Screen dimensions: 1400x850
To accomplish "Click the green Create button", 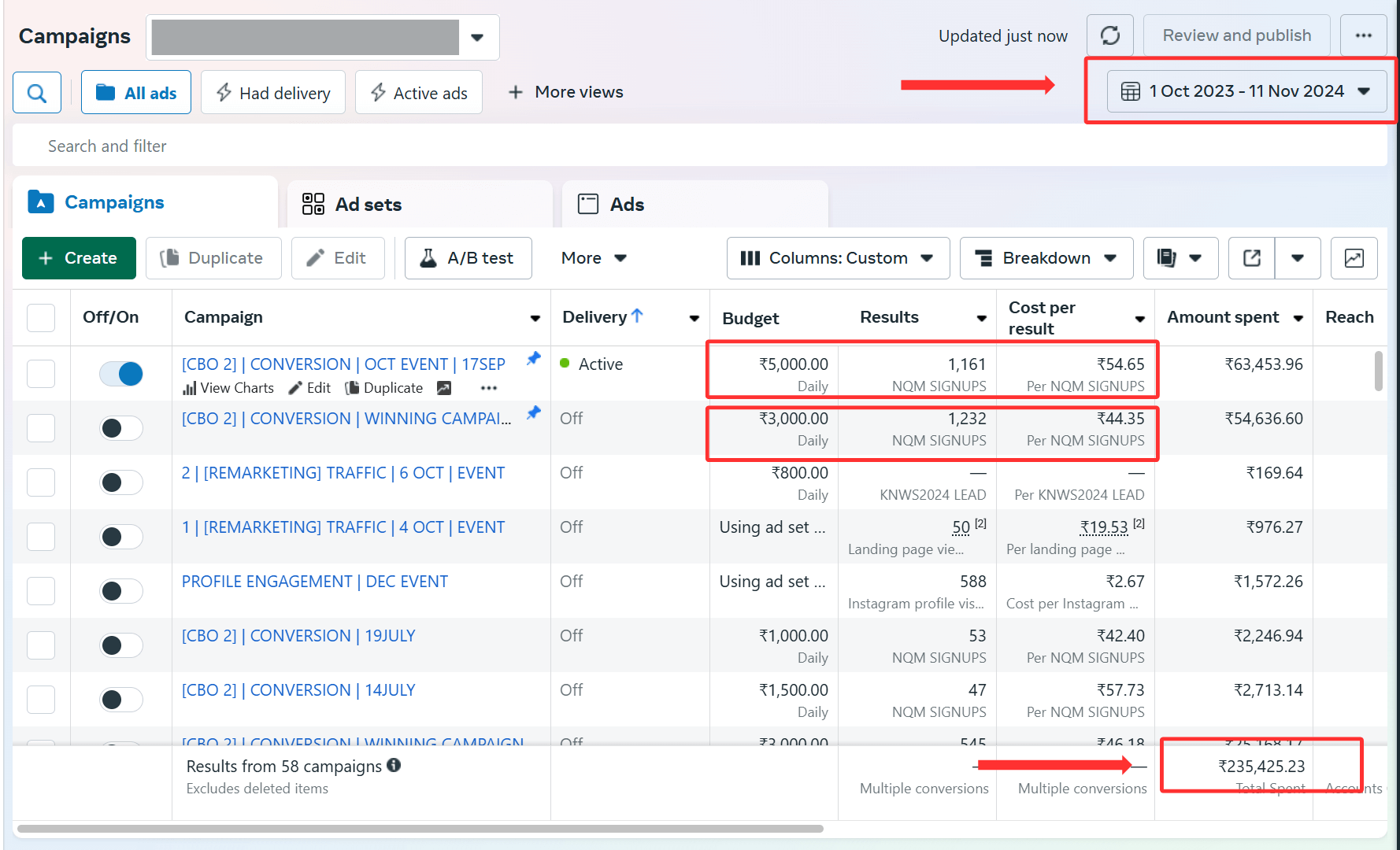I will click(79, 258).
